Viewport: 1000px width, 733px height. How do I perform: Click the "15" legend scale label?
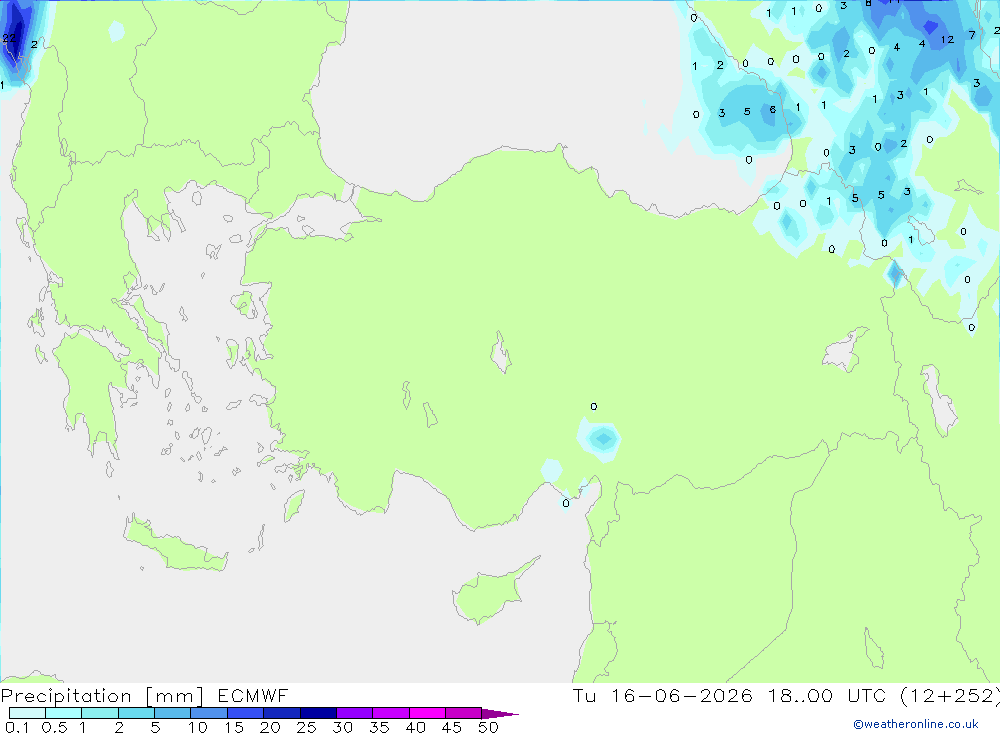234,727
